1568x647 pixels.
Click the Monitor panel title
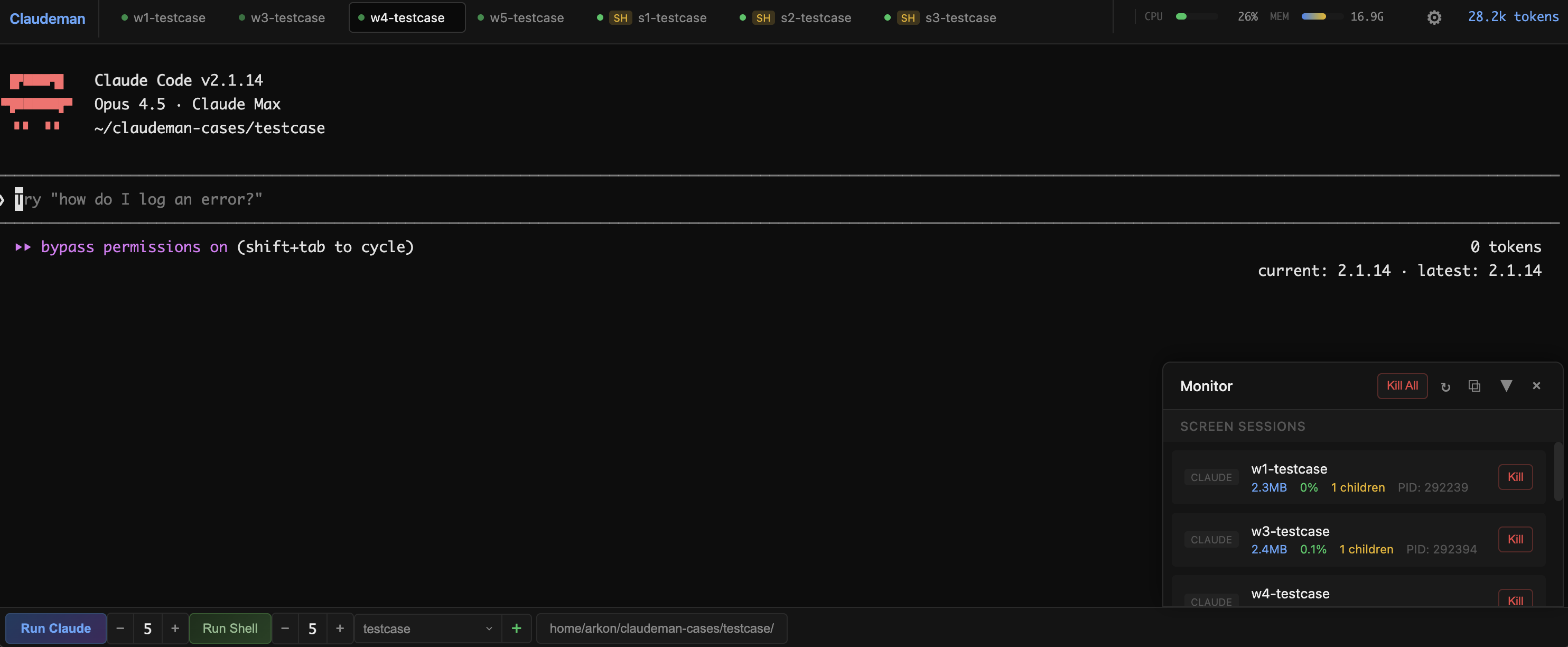click(x=1206, y=386)
